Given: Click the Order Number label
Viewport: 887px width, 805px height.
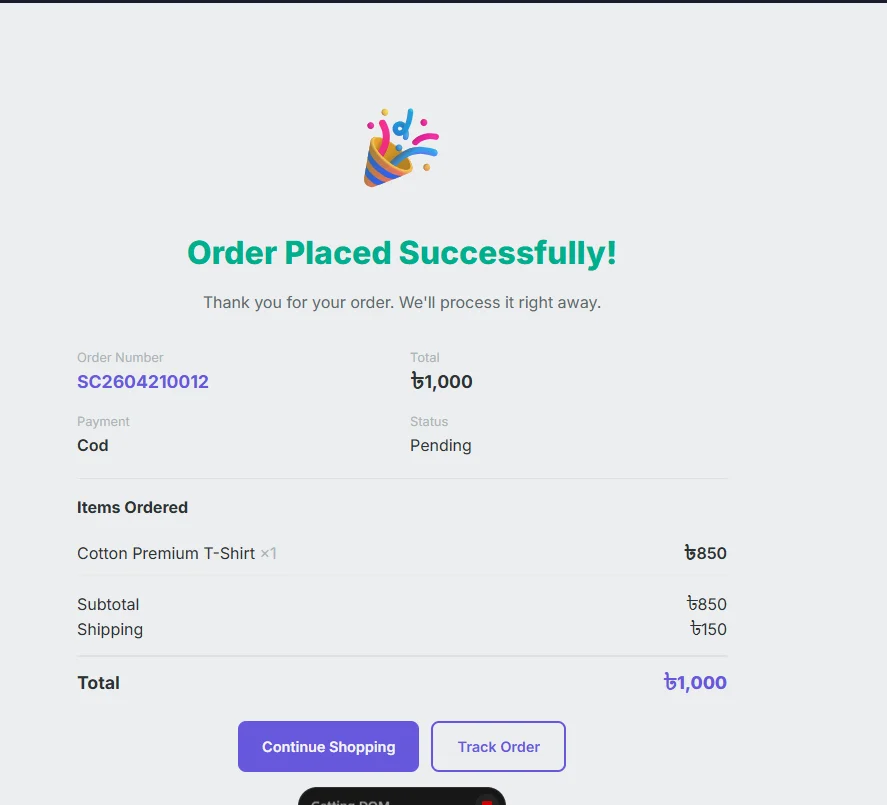Looking at the screenshot, I should point(120,358).
